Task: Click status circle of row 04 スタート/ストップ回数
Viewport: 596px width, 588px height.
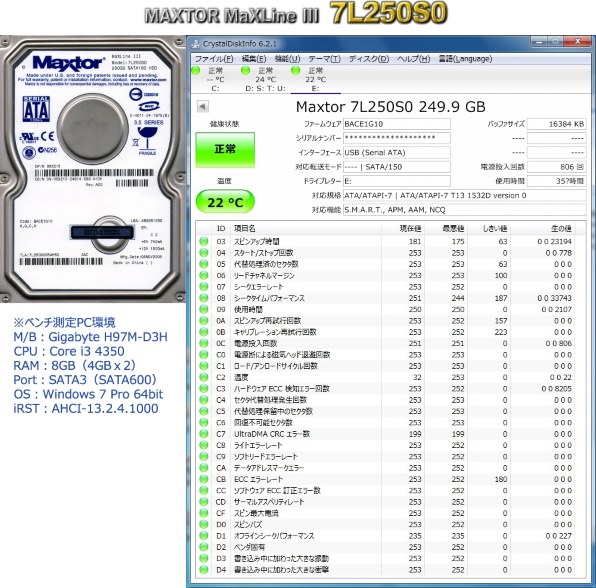Action: (x=204, y=253)
